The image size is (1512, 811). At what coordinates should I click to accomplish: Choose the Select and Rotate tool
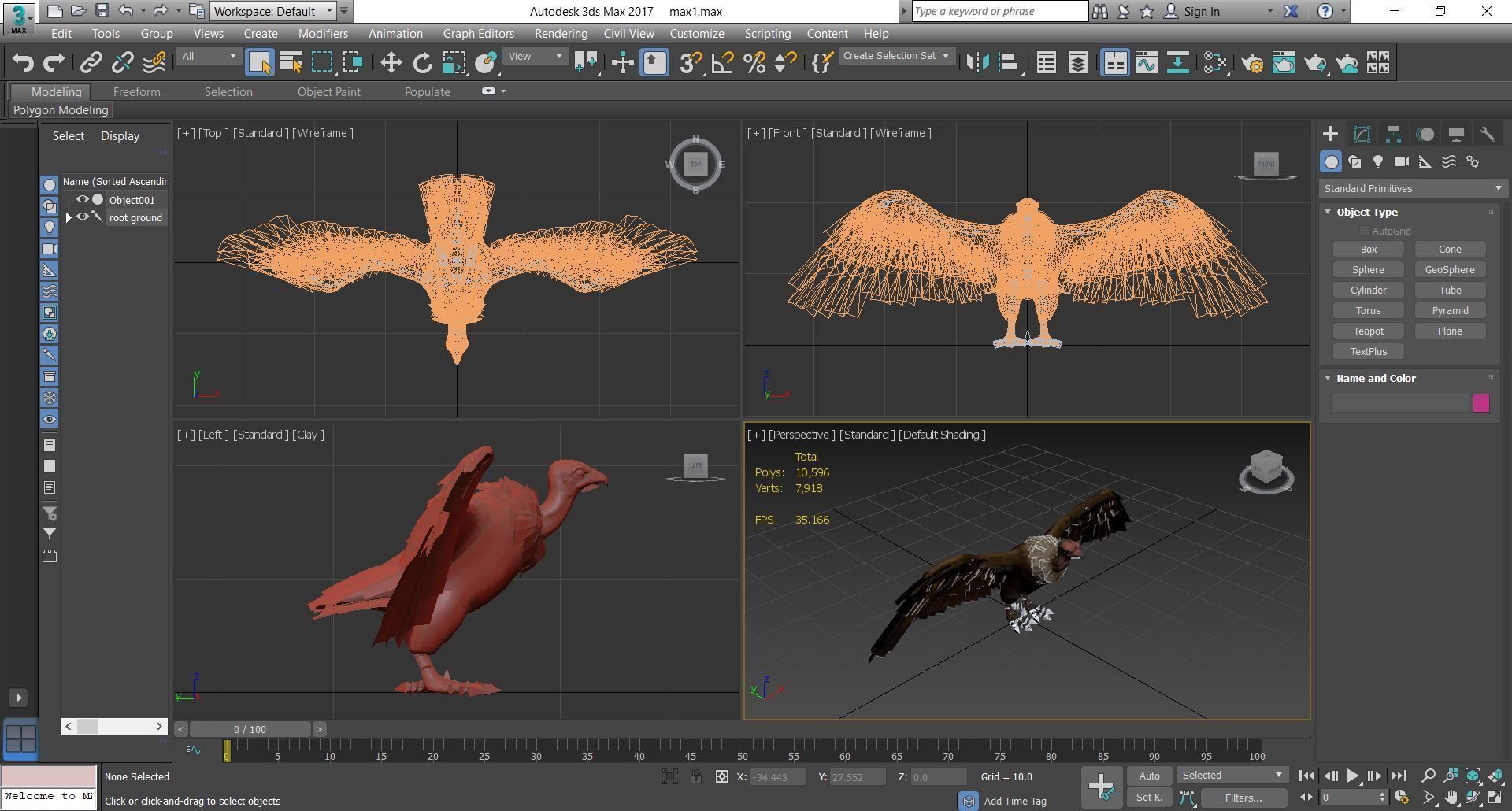(422, 62)
